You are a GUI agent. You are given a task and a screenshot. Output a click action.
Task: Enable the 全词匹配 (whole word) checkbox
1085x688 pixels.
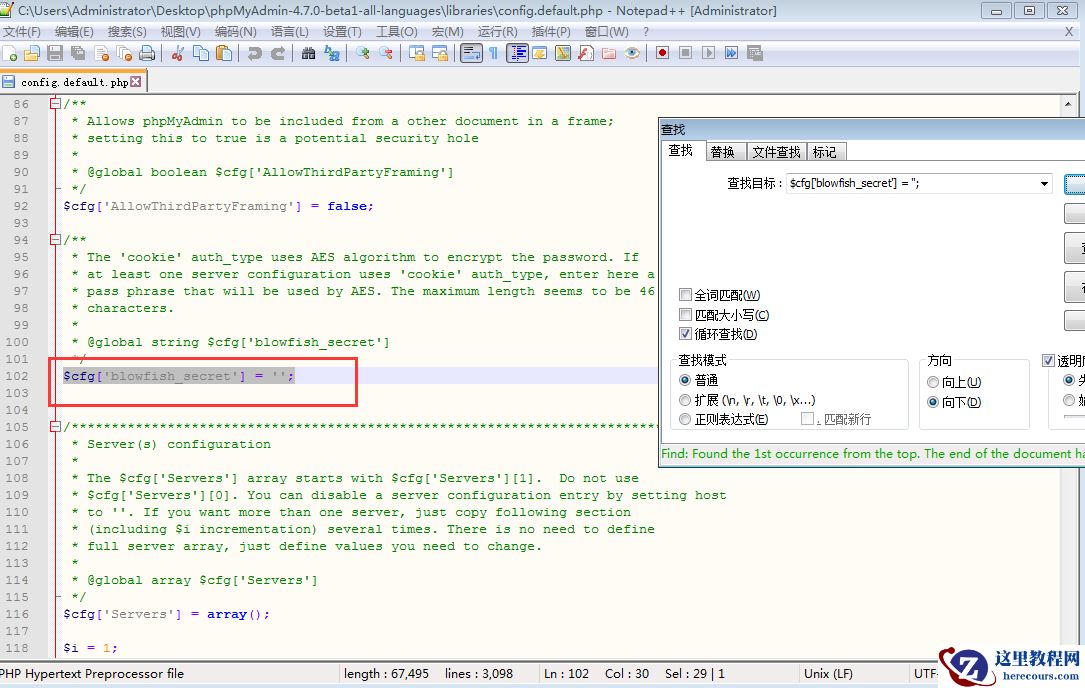click(685, 295)
